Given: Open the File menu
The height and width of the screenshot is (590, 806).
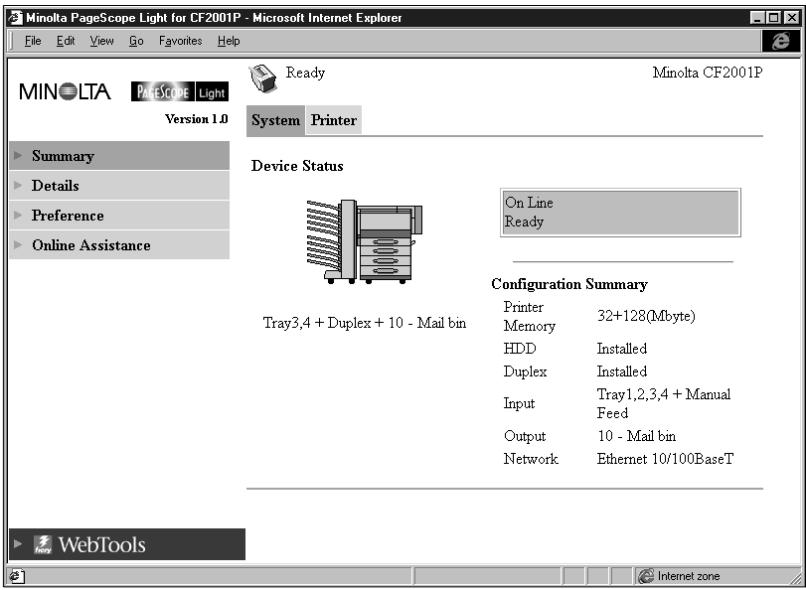Looking at the screenshot, I should (33, 41).
